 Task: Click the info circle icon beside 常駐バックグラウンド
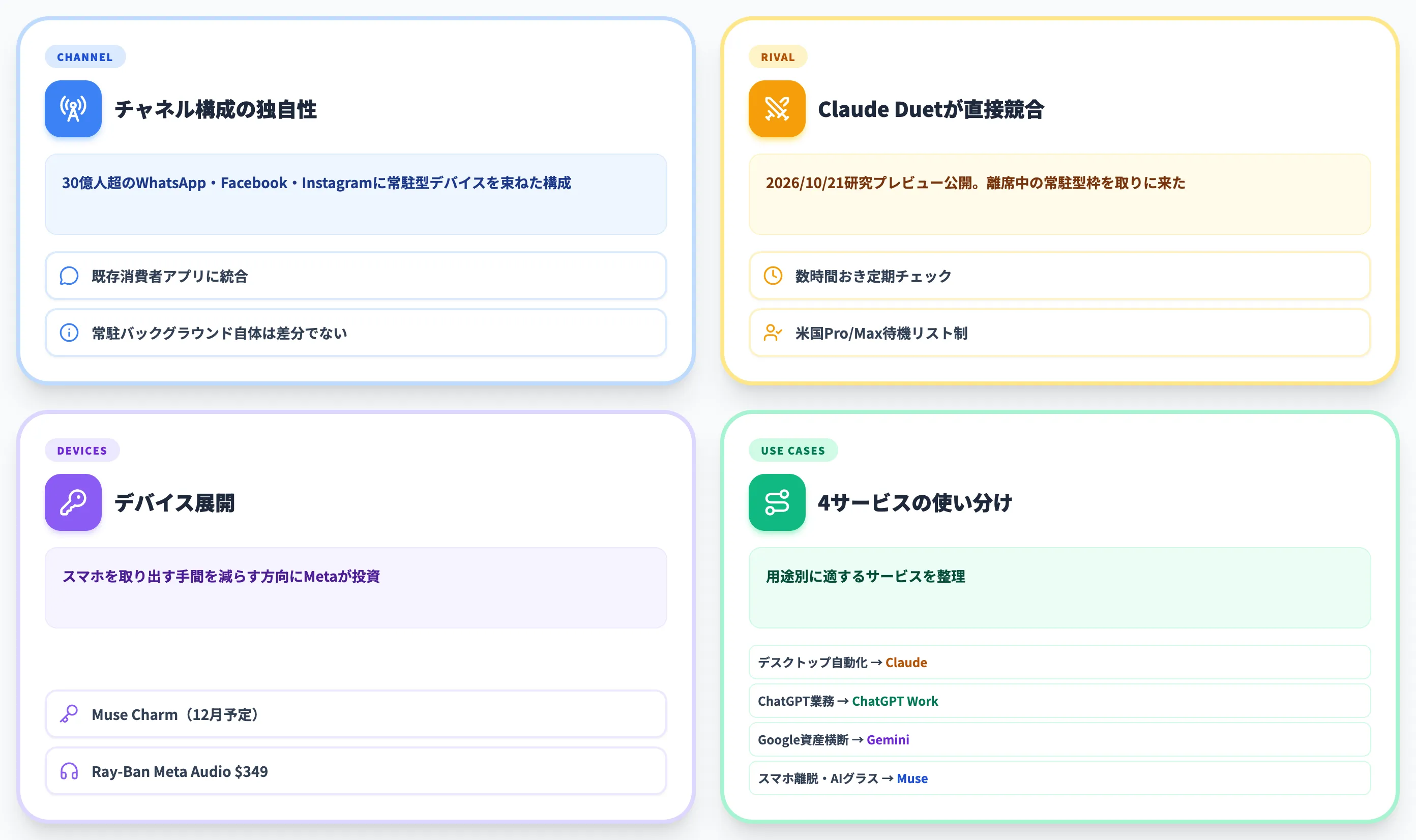pyautogui.click(x=69, y=333)
